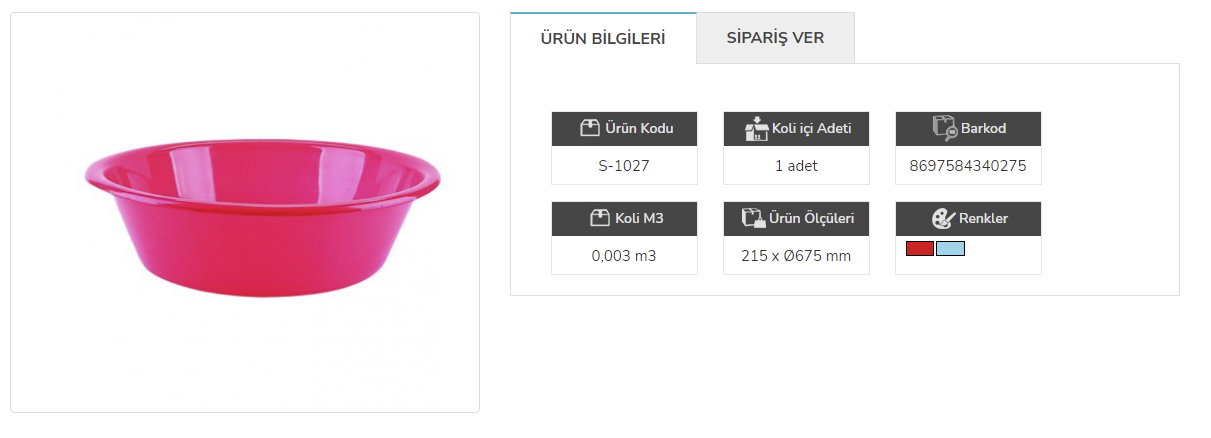Viewport: 1211px width, 438px height.
Task: Click the Koli içi Adeti header label
Action: pyautogui.click(x=812, y=128)
